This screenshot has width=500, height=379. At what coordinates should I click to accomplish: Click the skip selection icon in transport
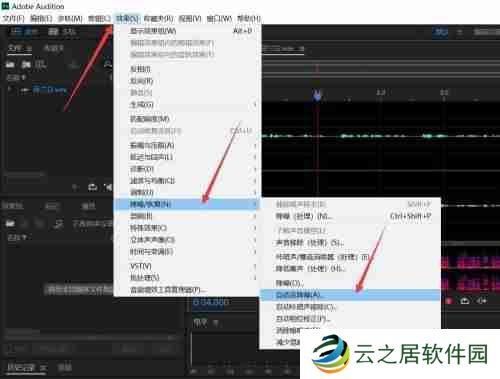[481, 301]
